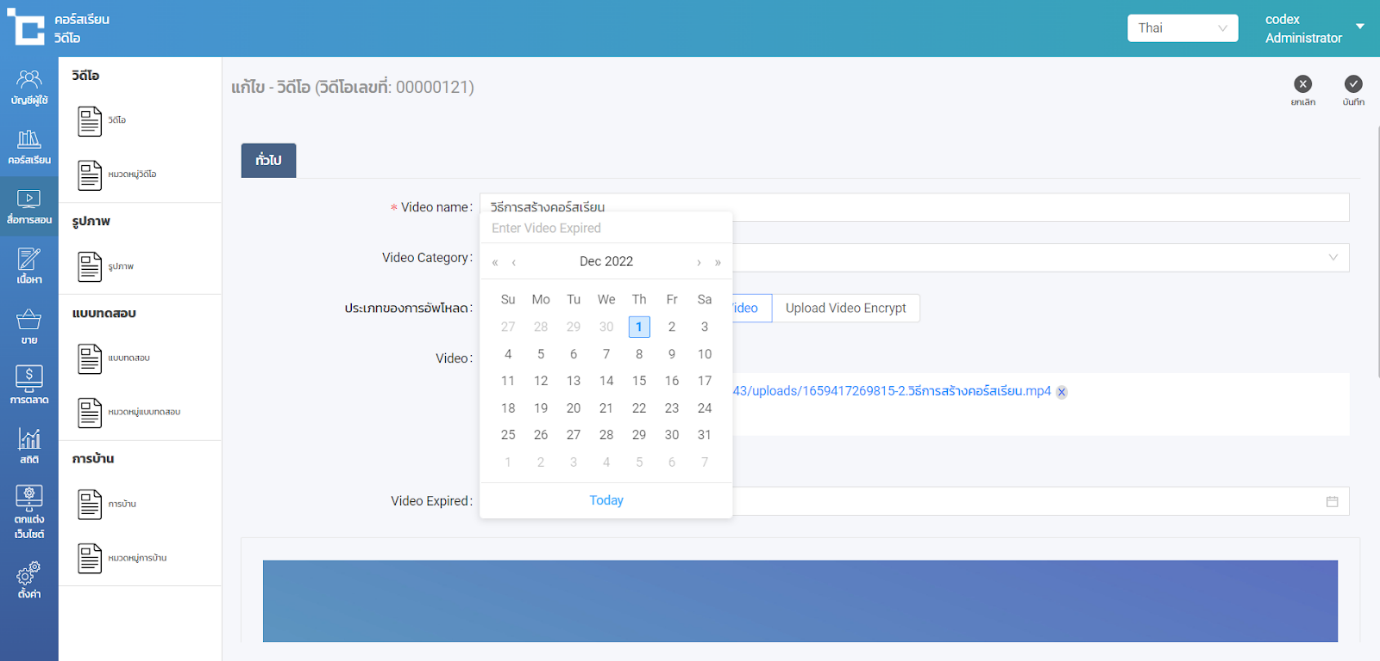This screenshot has width=1380, height=661.
Task: Switch to the ทั่วไป tab
Action: click(x=268, y=160)
